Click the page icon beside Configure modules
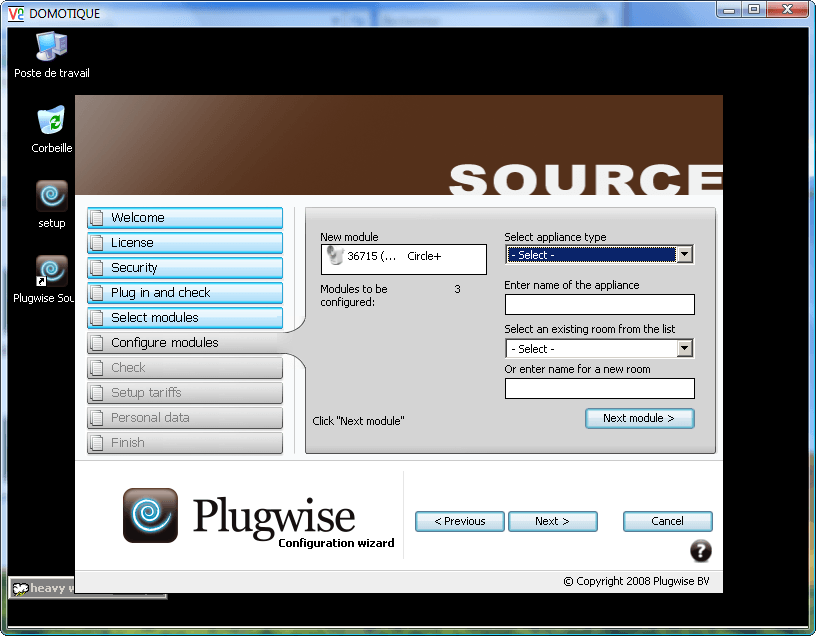816x636 pixels. (97, 342)
